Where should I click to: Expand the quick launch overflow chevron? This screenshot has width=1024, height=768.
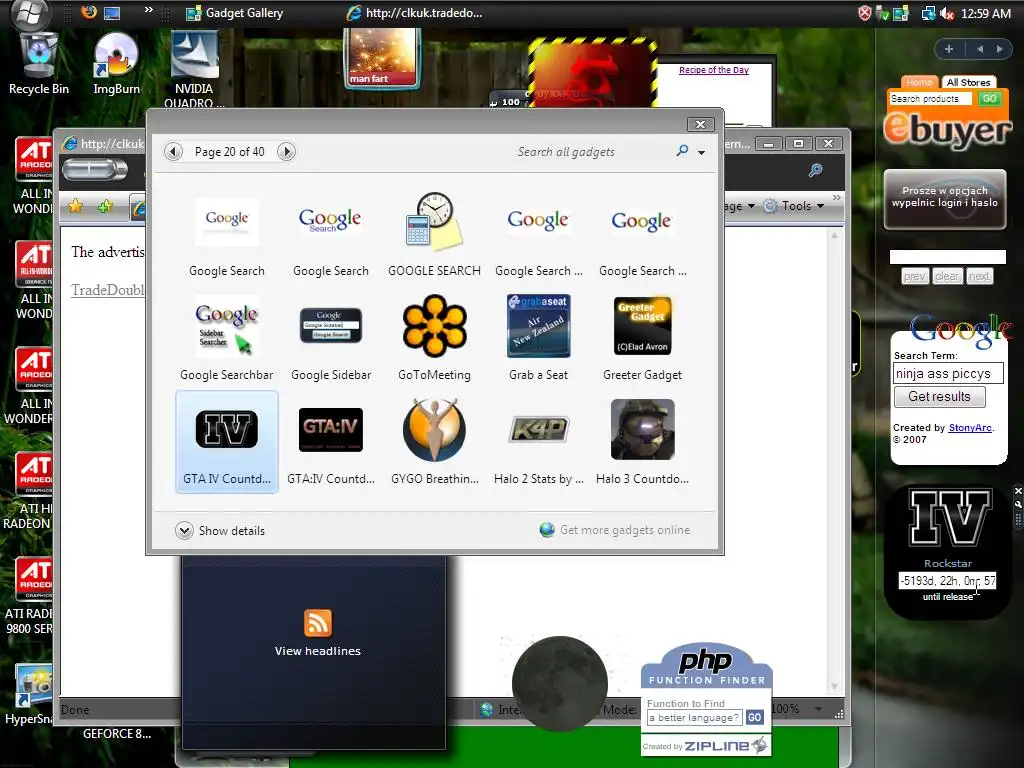coord(148,10)
